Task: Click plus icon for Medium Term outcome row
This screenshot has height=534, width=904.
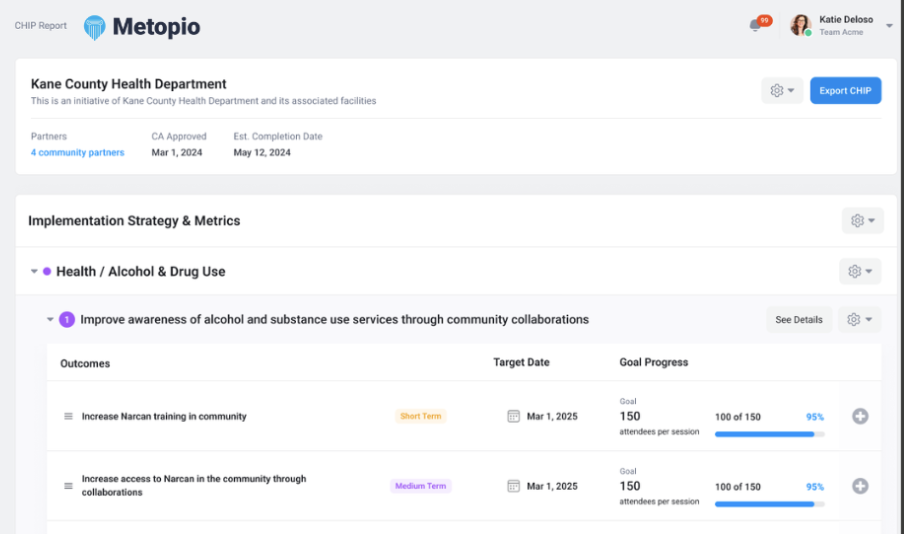Action: 860,486
